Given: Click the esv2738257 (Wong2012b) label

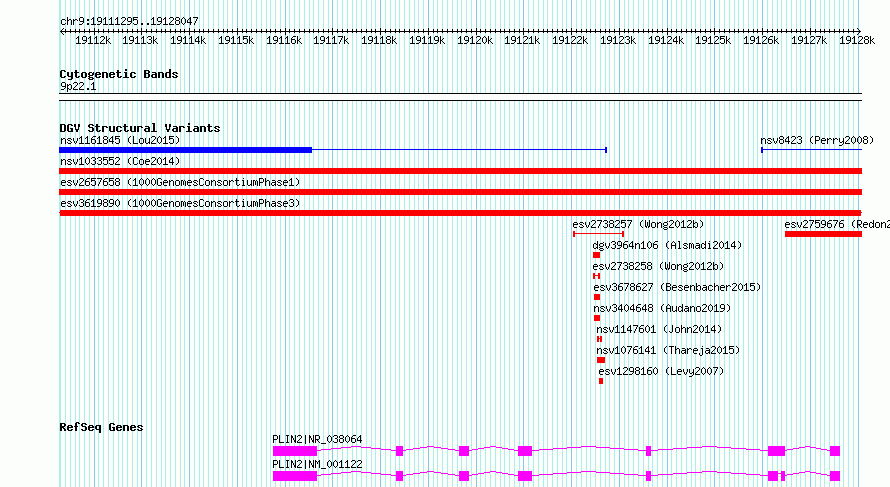Looking at the screenshot, I should point(638,224).
